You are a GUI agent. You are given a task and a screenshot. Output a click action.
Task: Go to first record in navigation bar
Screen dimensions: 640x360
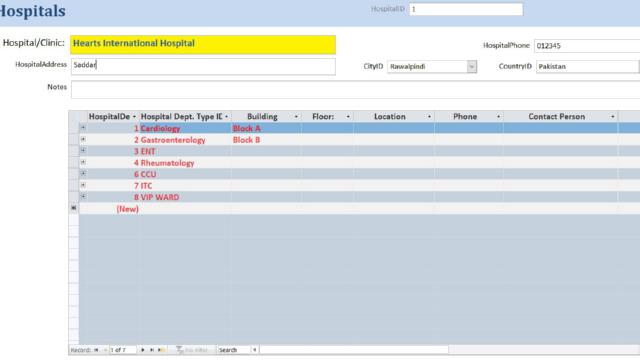point(96,350)
